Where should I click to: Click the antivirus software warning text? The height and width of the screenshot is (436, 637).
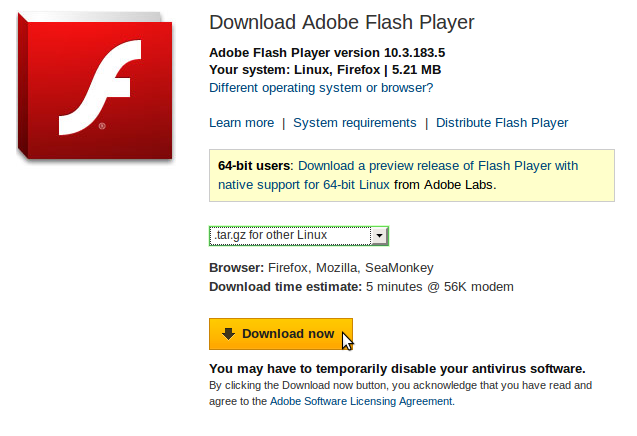click(397, 369)
